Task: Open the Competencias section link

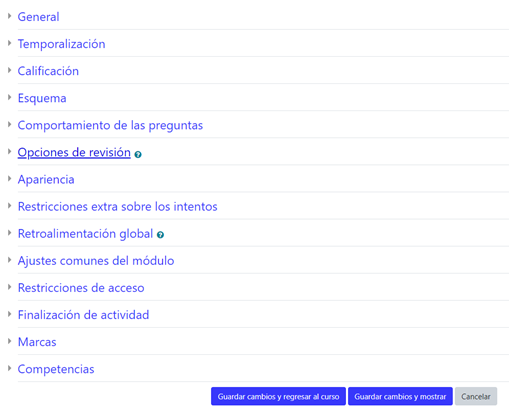Action: [56, 369]
